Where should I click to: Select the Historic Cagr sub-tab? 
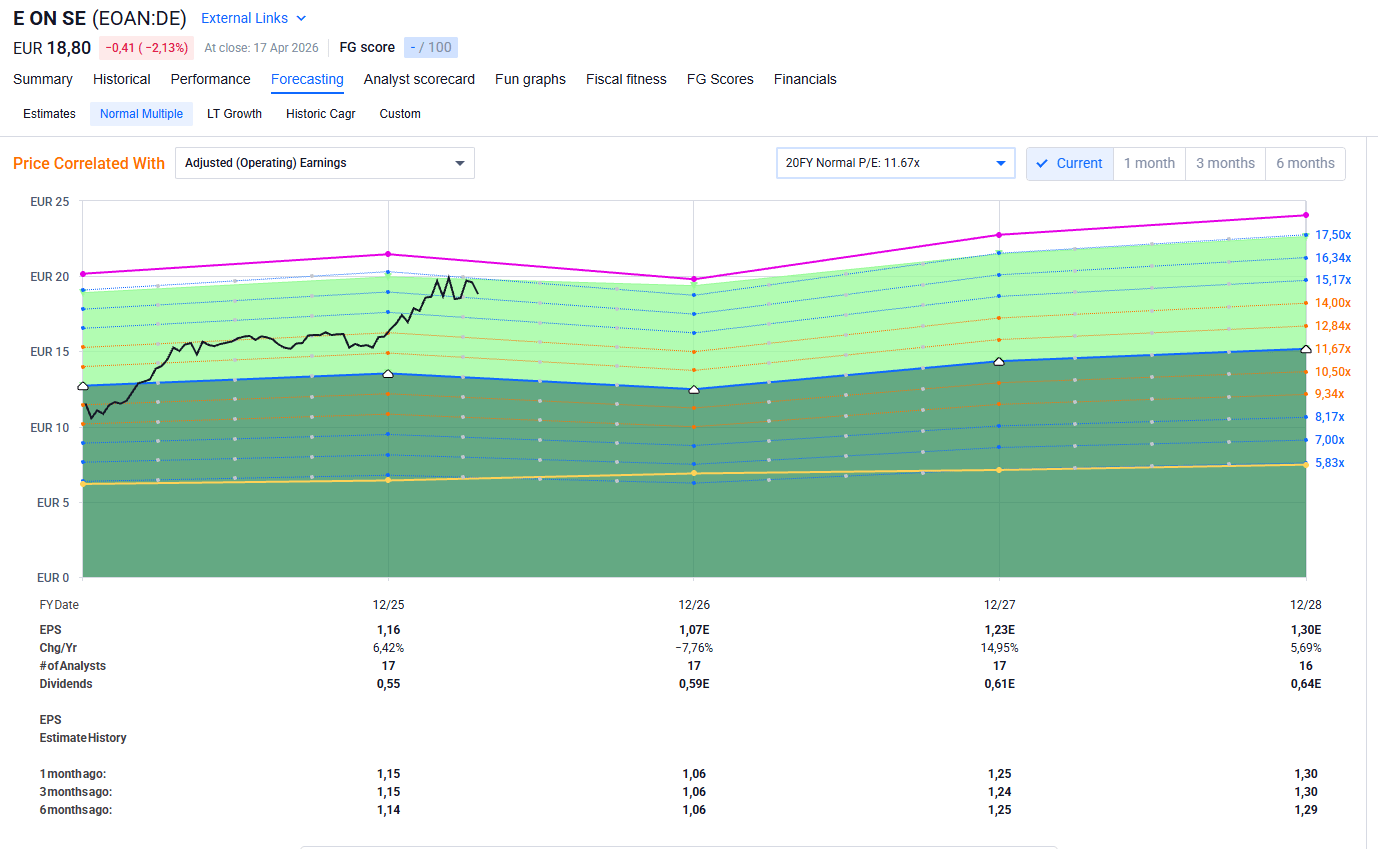tap(320, 114)
